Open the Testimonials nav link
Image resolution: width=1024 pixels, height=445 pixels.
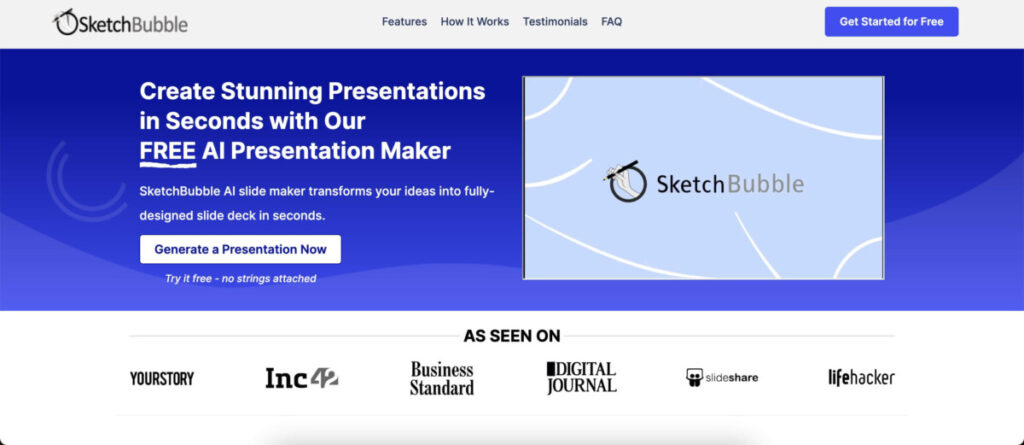(555, 22)
